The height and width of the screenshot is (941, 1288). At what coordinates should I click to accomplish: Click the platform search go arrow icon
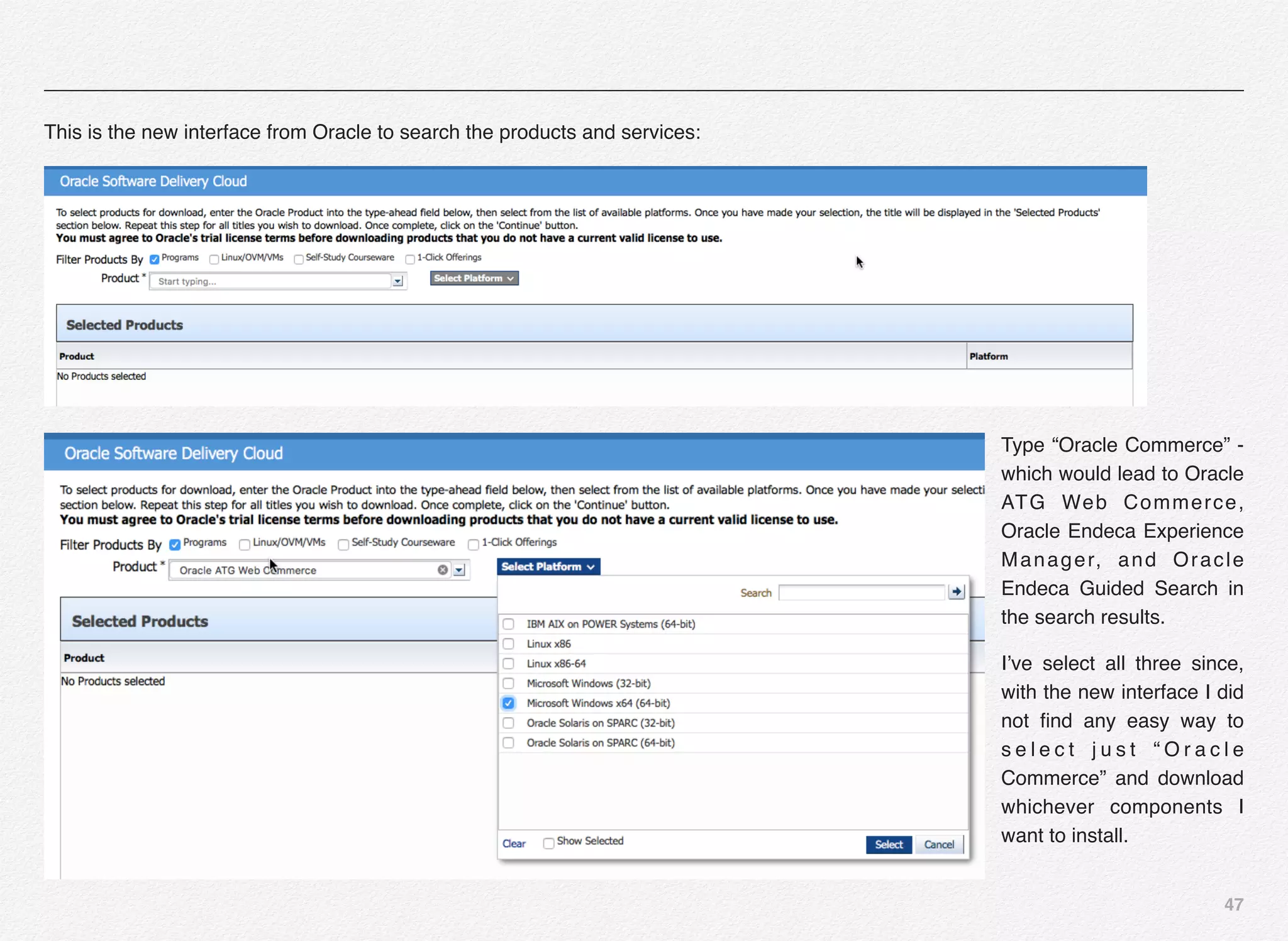(x=956, y=592)
